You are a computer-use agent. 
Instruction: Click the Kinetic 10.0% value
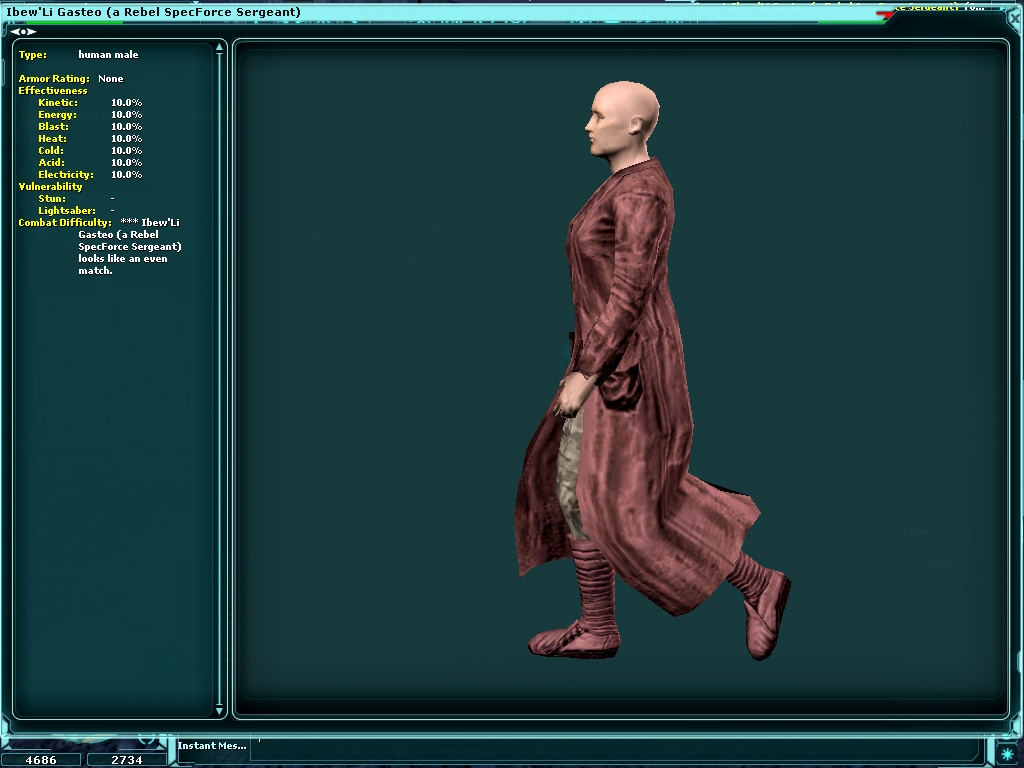tap(126, 103)
